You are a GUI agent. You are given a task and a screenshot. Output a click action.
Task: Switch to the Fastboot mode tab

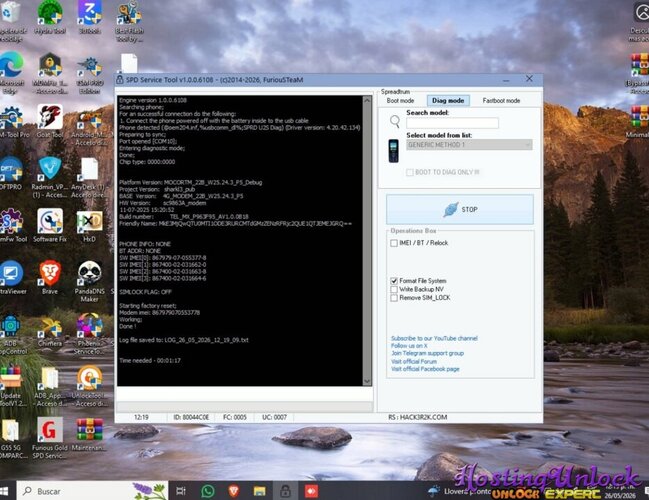(501, 101)
